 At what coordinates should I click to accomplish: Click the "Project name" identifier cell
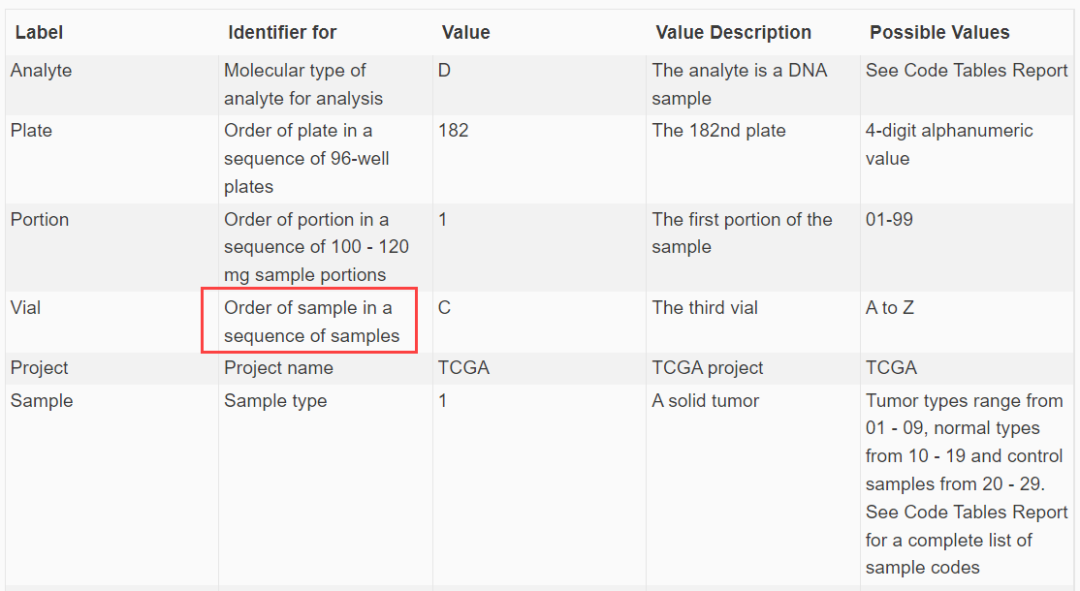(x=278, y=368)
